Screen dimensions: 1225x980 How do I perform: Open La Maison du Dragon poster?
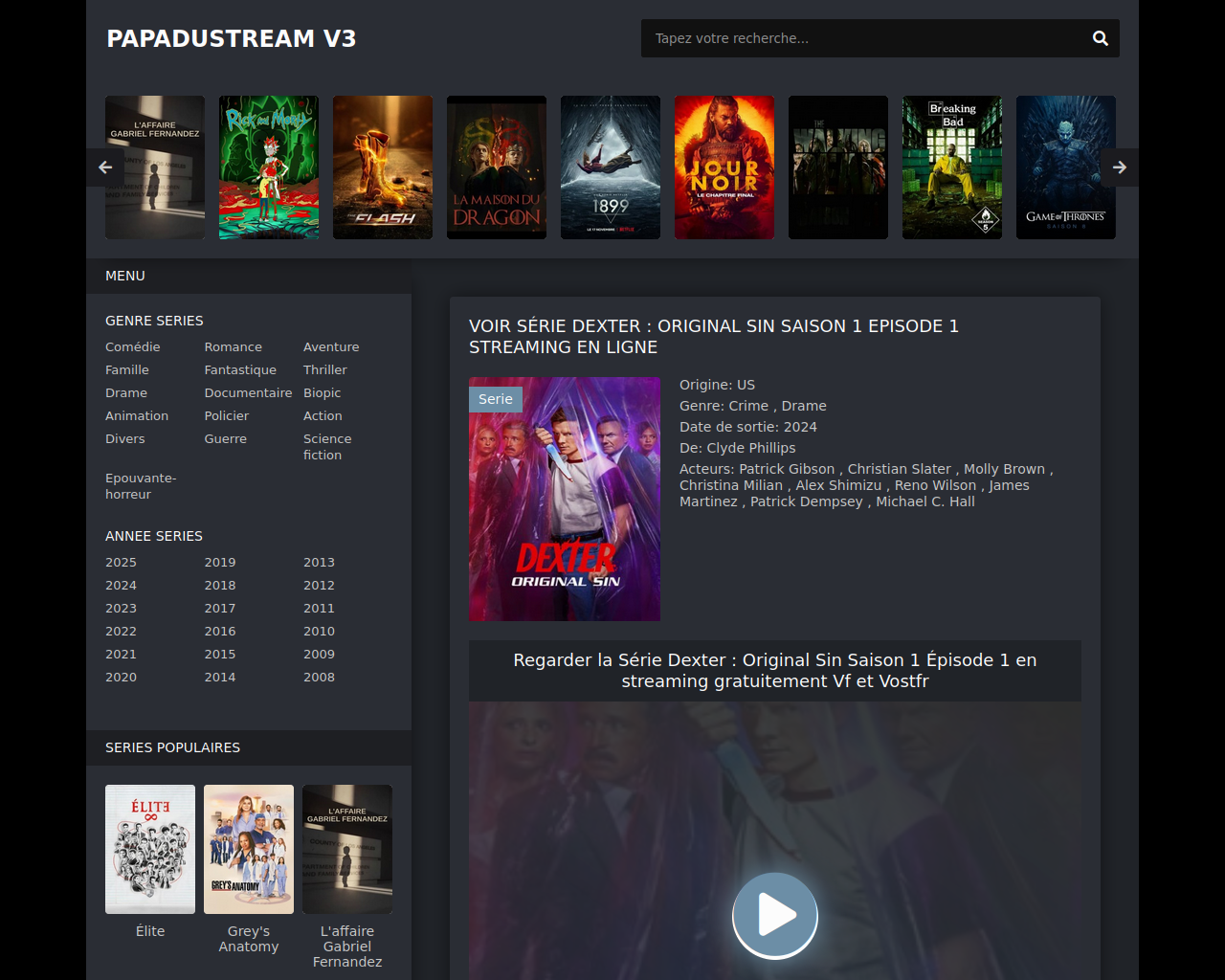point(497,167)
